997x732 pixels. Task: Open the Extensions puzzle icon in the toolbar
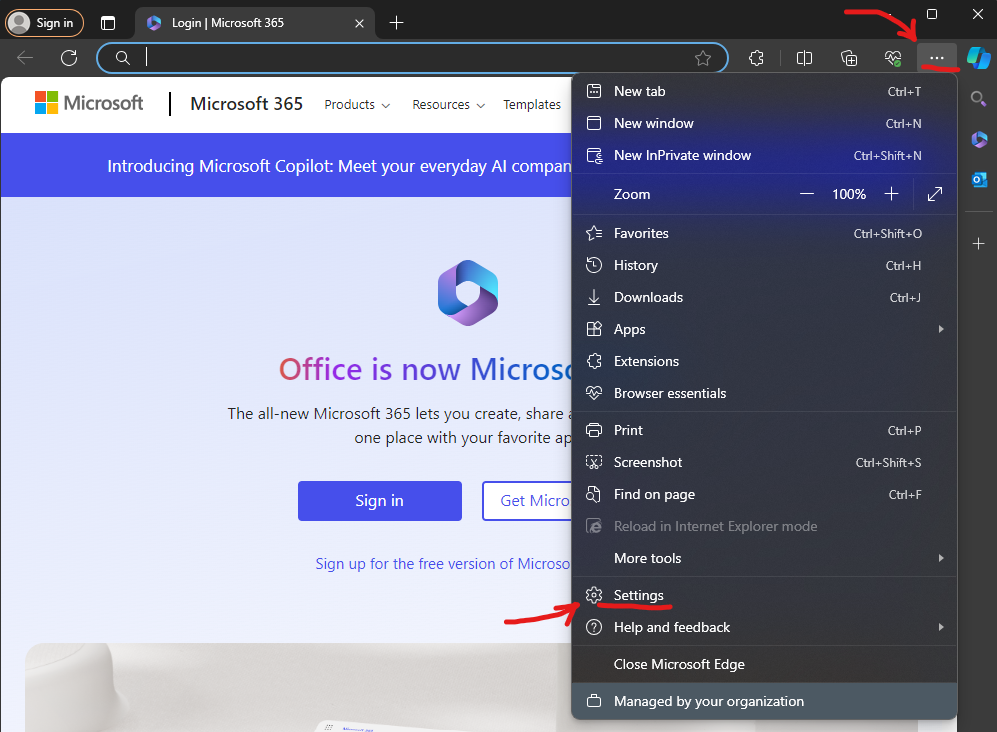pos(756,58)
